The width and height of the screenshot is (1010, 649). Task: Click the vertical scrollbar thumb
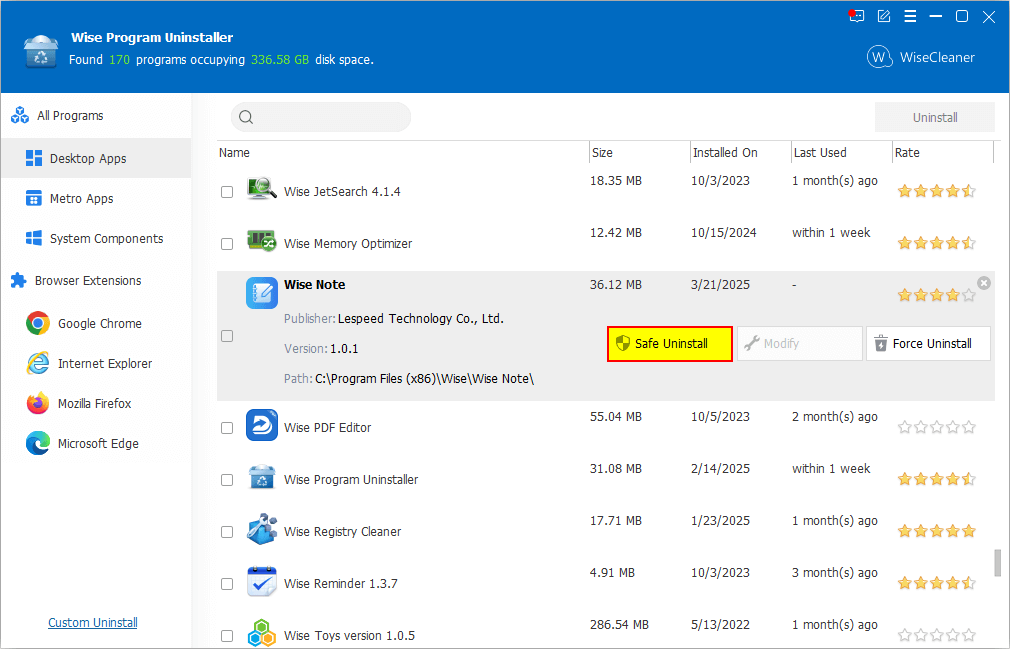coord(998,563)
